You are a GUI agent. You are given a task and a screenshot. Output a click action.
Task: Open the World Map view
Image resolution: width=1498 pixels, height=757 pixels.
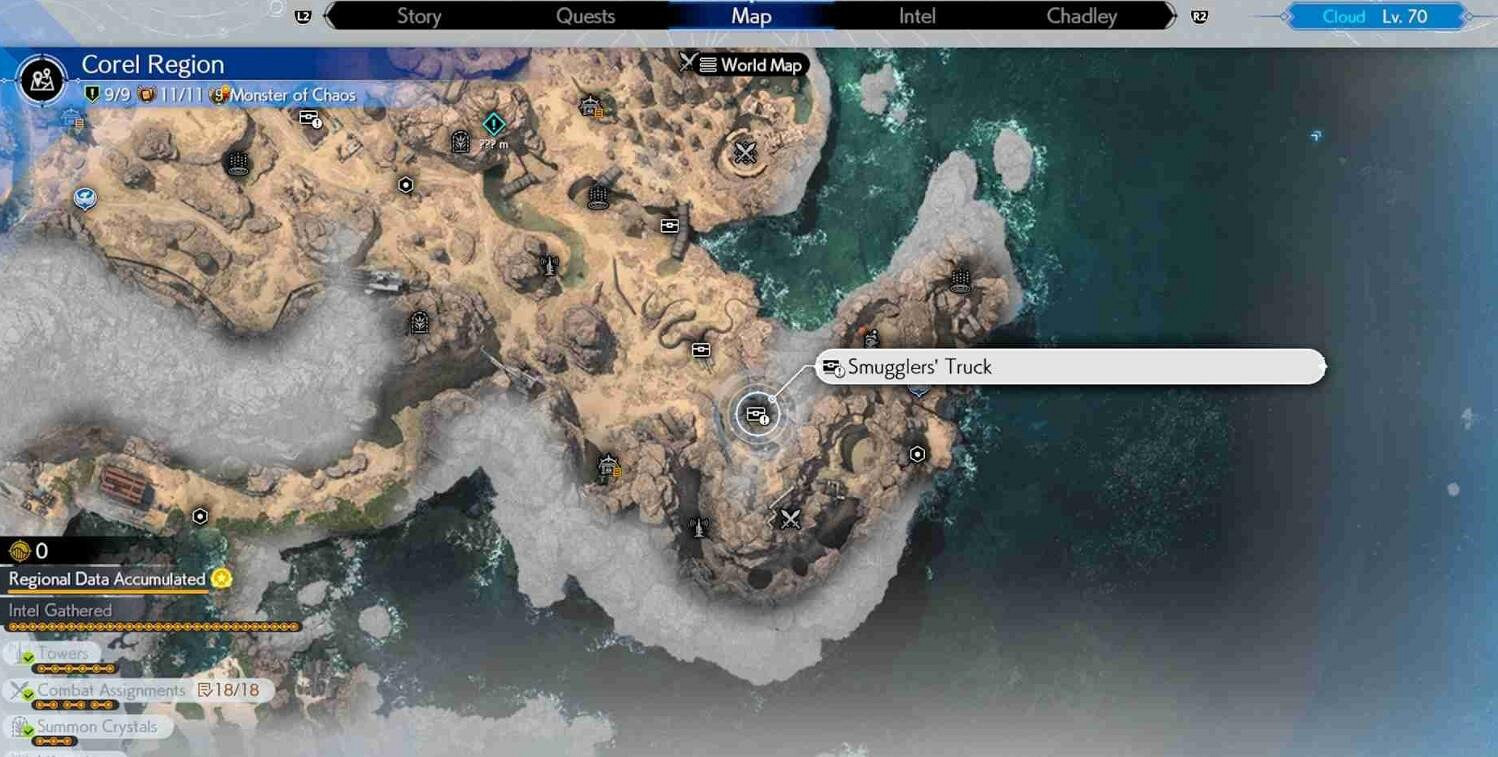(750, 65)
